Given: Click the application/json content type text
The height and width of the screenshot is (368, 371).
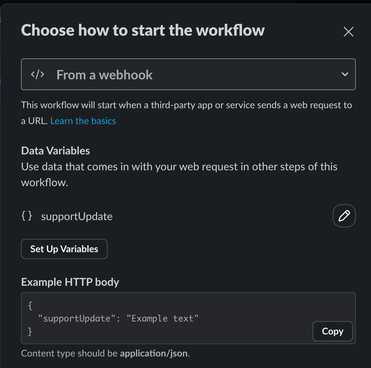Looking at the screenshot, I should 154,353.
